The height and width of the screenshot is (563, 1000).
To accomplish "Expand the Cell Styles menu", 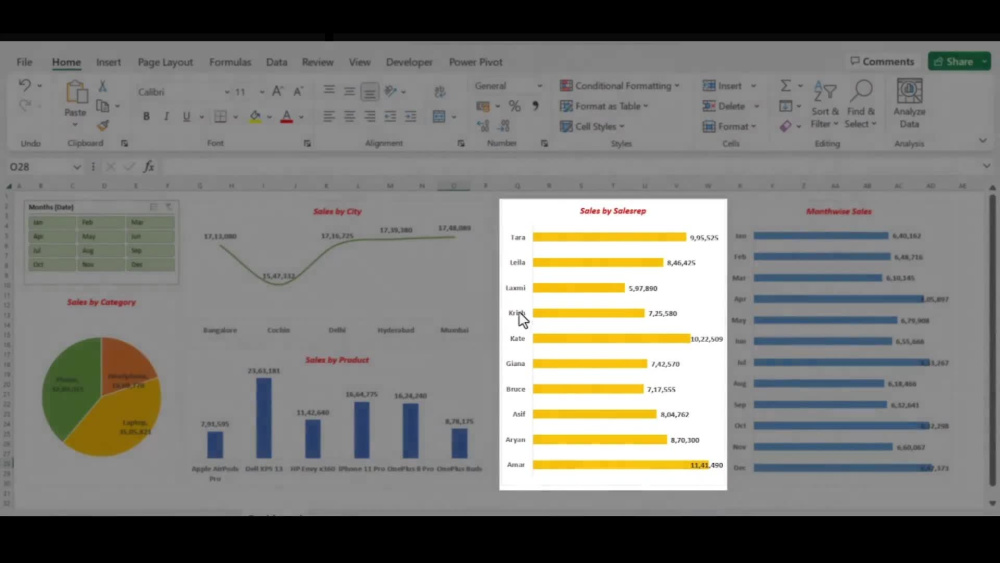I will click(x=592, y=126).
